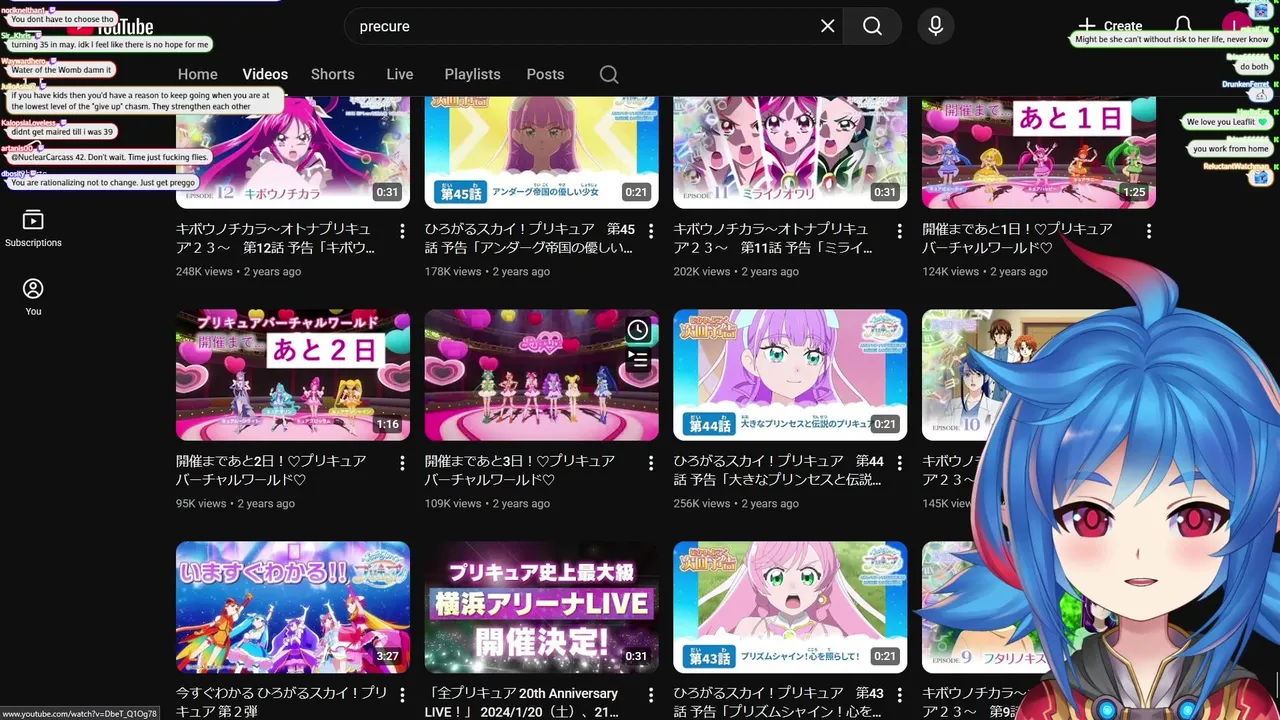Open title 開催まであと3日 video
1280x720 pixels.
(520, 470)
